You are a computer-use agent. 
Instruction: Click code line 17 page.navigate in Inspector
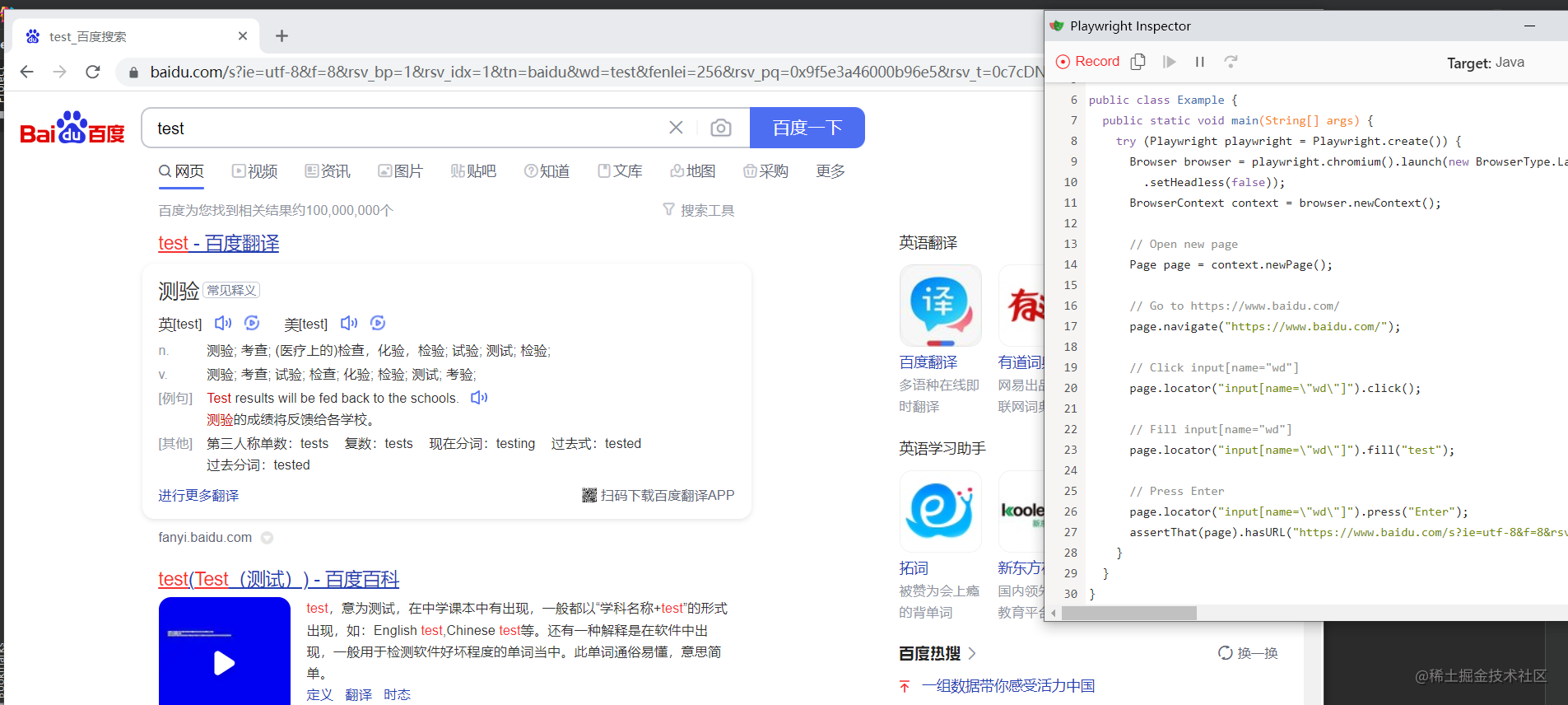[x=1264, y=327]
